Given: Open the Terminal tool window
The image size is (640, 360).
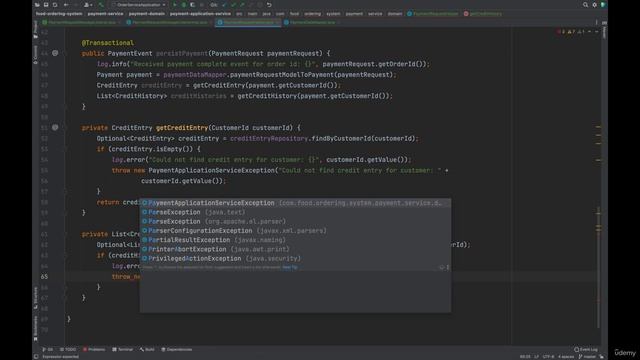Looking at the screenshot, I should (x=122, y=349).
